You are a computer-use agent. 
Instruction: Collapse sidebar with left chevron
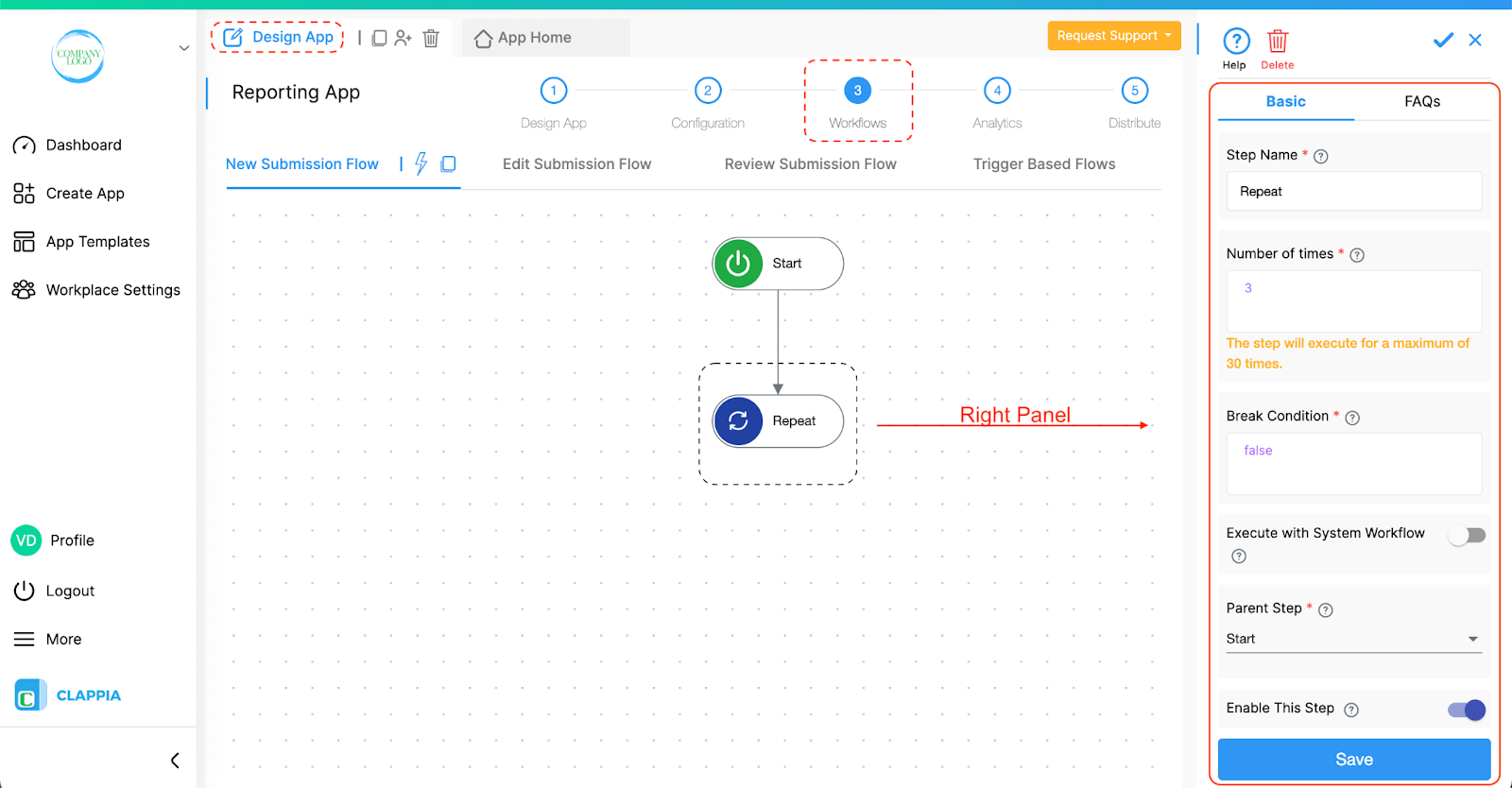tap(175, 761)
